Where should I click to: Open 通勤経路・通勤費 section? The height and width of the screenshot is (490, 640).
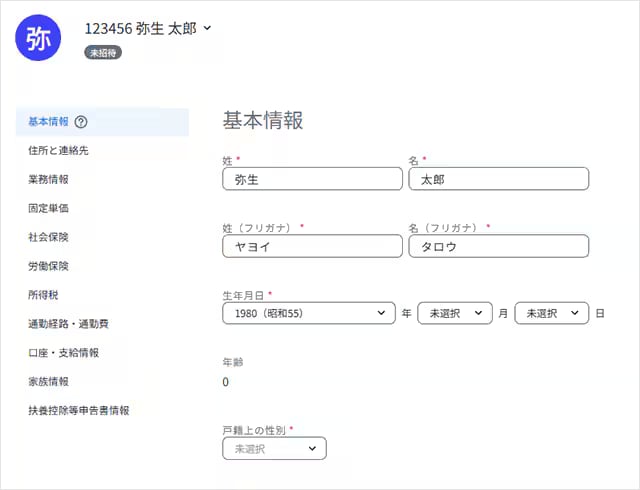(69, 324)
